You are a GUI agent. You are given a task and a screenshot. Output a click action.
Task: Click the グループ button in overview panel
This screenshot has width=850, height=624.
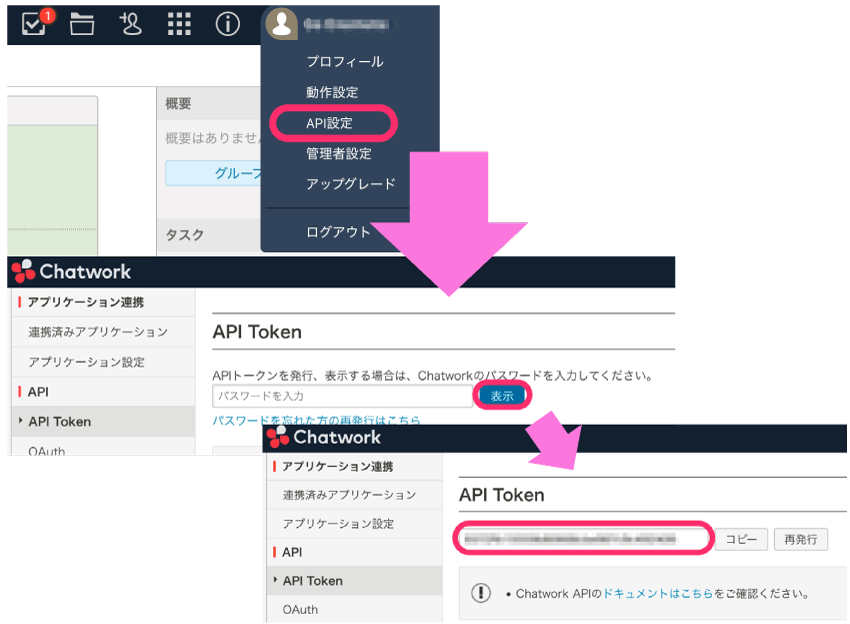(214, 173)
